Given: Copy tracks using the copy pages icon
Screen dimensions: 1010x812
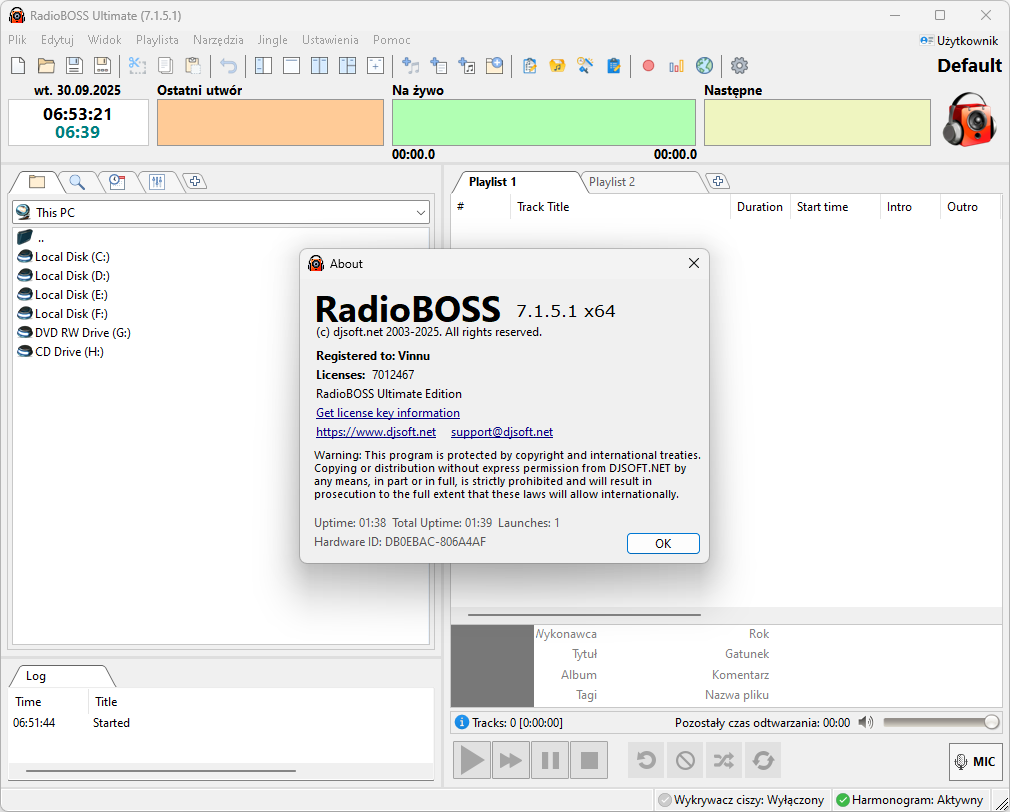Looking at the screenshot, I should [166, 66].
